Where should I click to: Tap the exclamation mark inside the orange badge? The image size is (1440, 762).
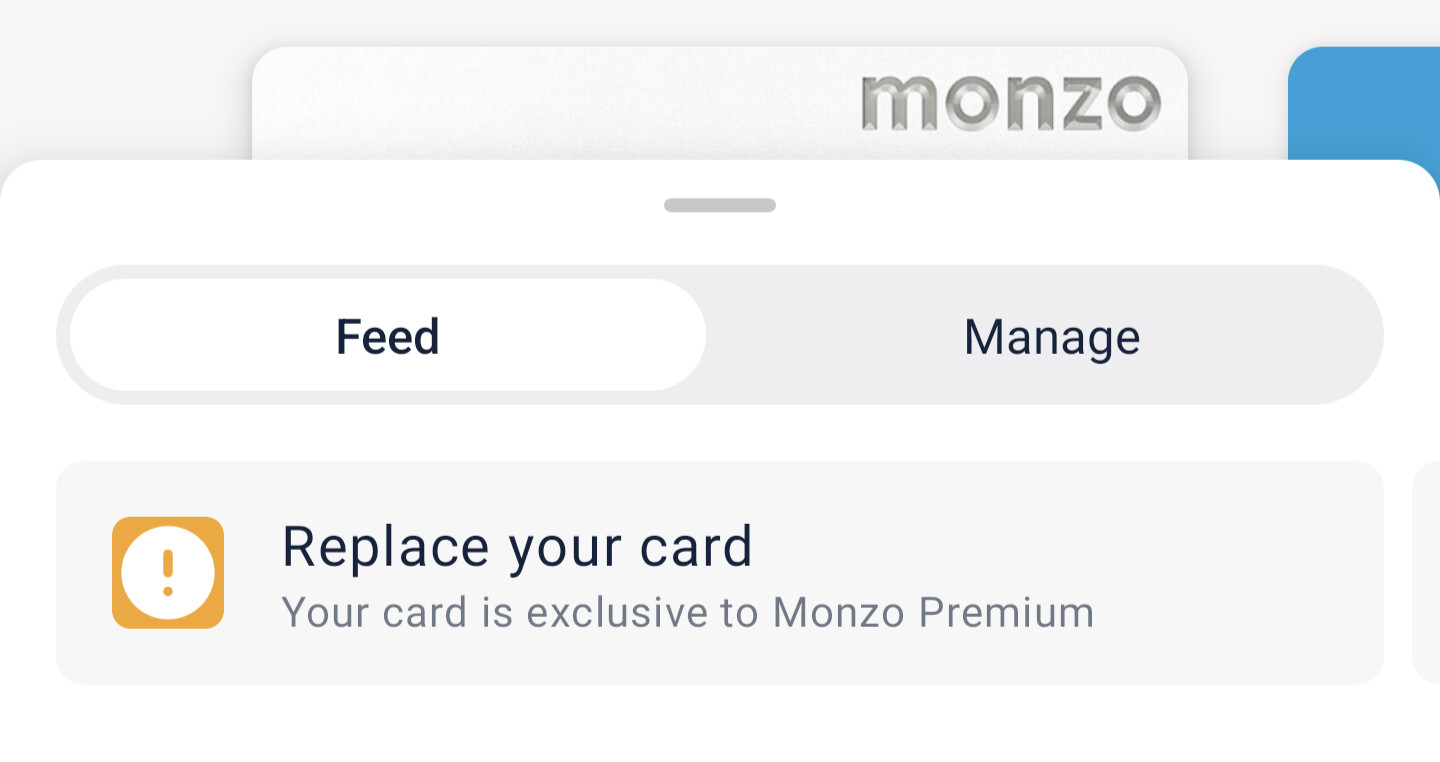[168, 573]
